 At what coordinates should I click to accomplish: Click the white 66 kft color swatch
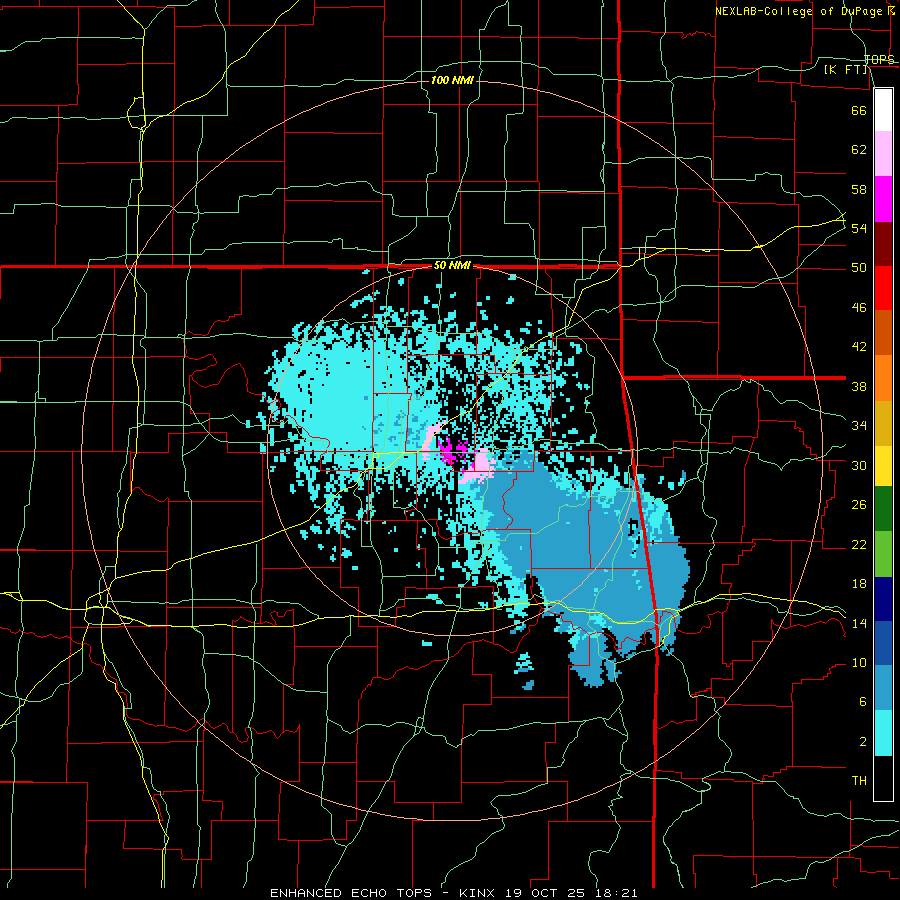point(883,110)
